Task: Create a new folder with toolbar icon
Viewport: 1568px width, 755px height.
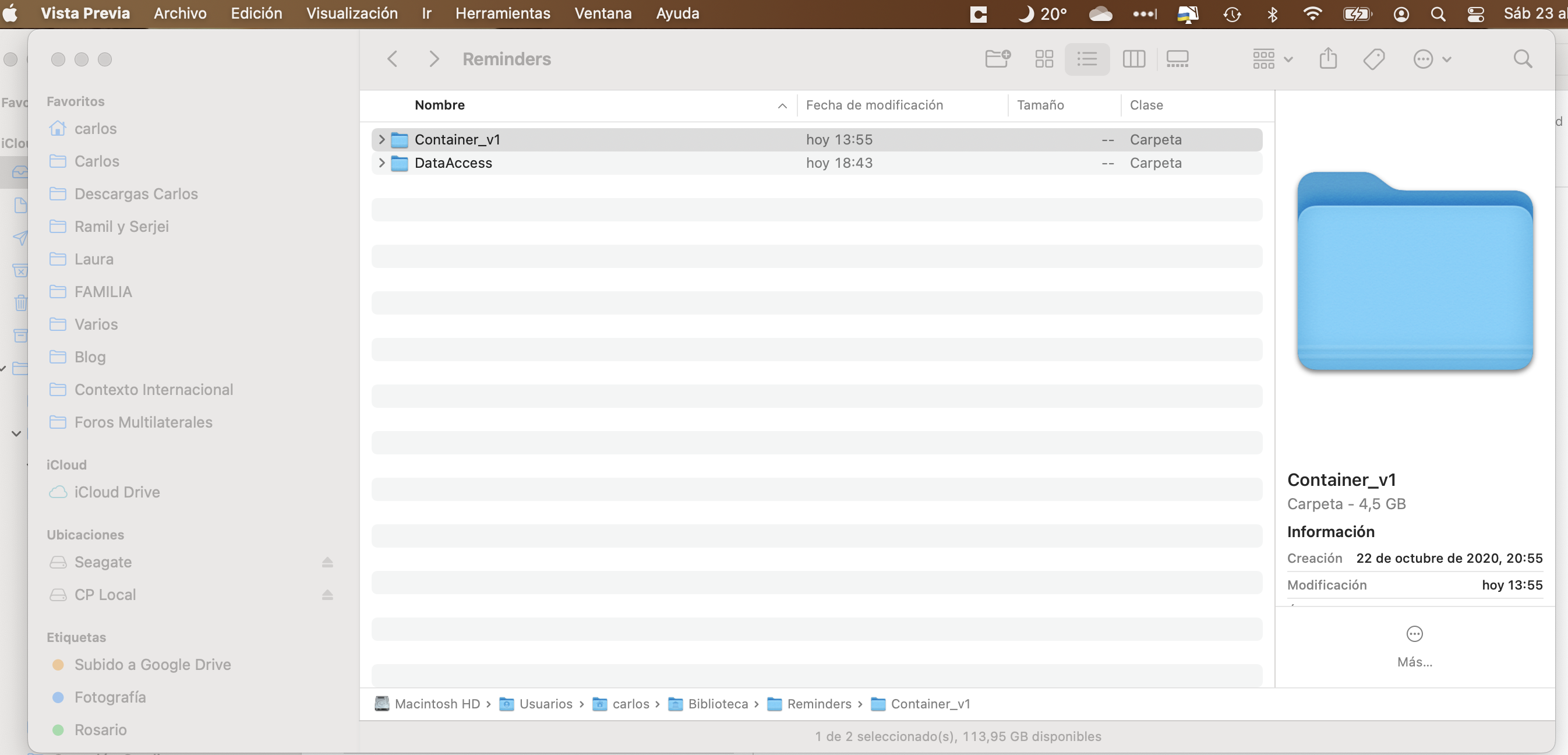Action: click(x=997, y=59)
